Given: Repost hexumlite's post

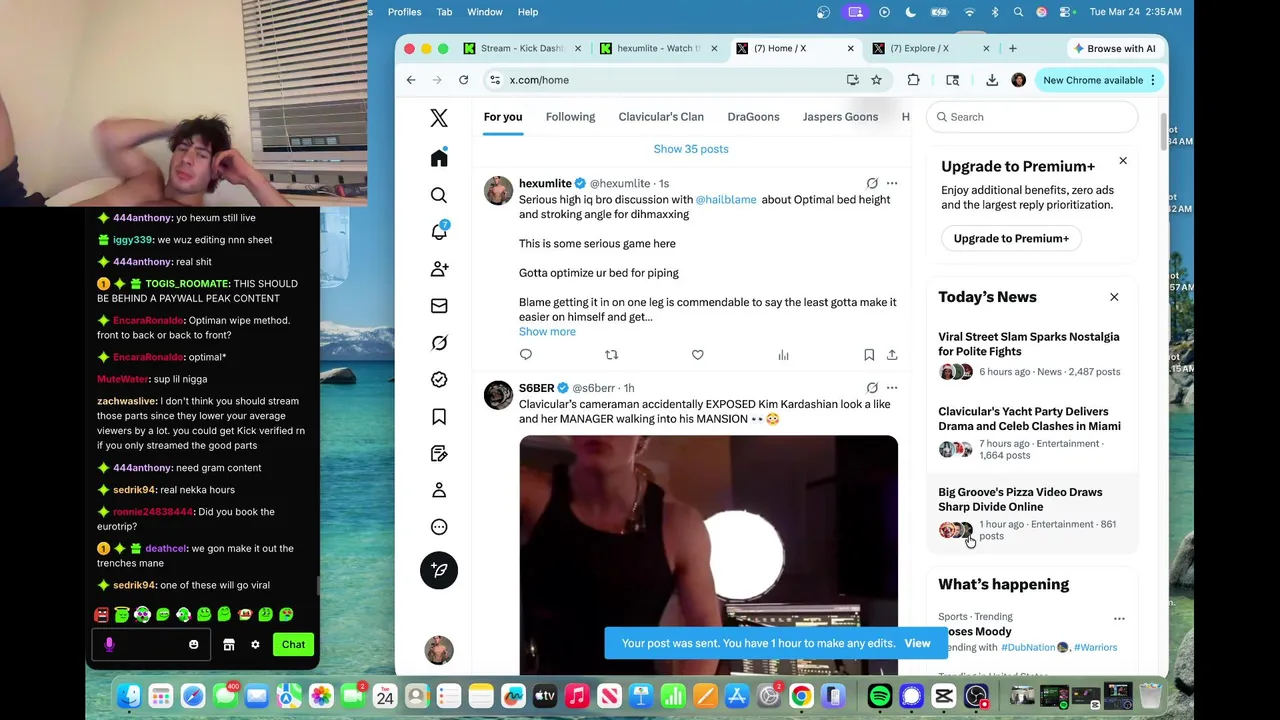Looking at the screenshot, I should point(612,354).
